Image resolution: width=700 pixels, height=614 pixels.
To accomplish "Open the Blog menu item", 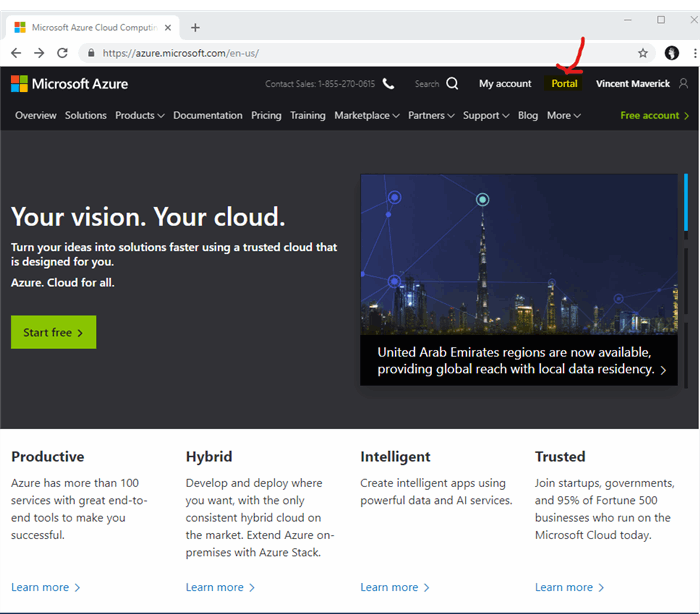I will (528, 115).
